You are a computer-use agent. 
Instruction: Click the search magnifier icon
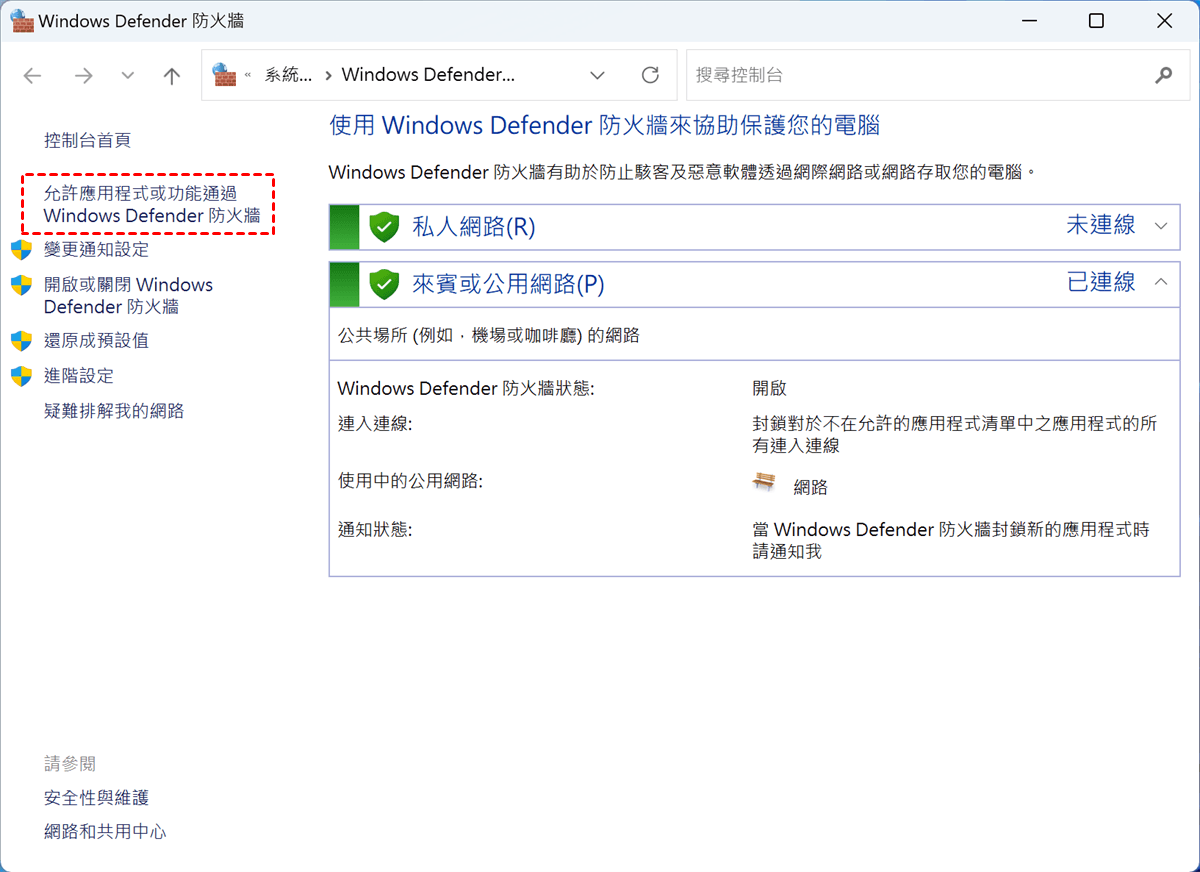[1163, 75]
